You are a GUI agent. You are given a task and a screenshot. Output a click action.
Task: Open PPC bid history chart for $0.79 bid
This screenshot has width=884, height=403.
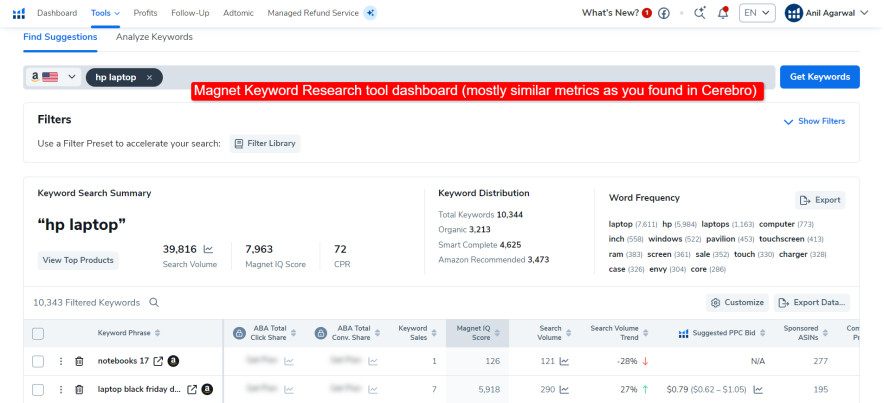[x=759, y=389]
